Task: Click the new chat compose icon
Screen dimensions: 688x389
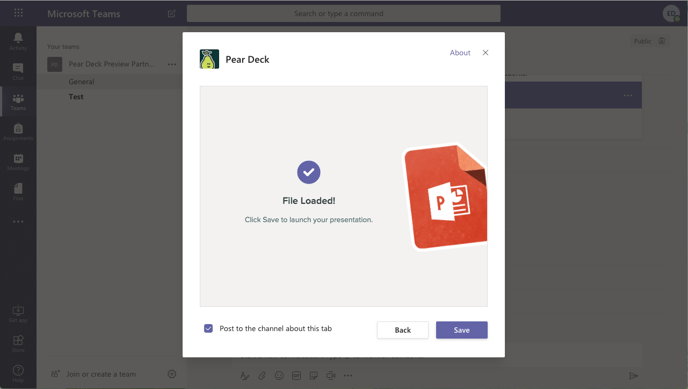Action: coord(172,14)
